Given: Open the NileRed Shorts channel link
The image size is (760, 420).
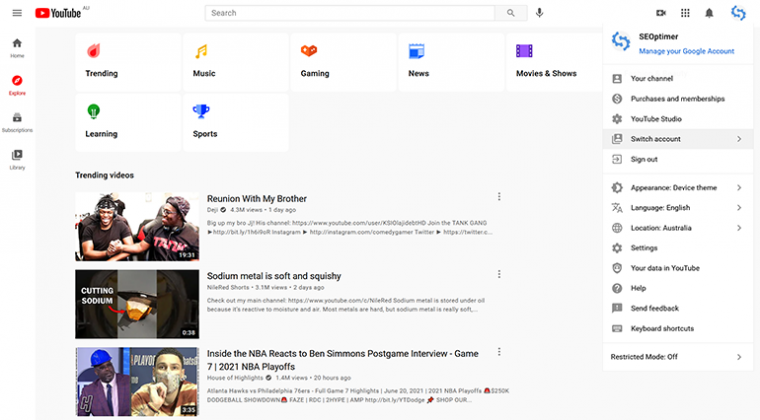Looking at the screenshot, I should (x=228, y=288).
